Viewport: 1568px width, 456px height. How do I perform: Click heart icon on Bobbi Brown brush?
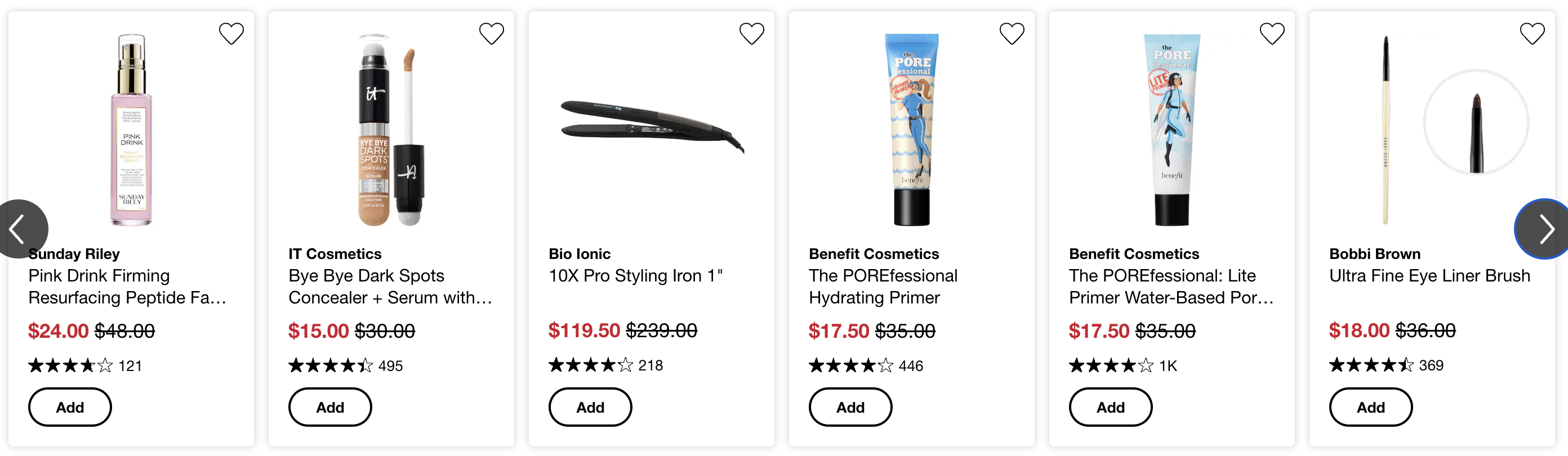click(x=1532, y=33)
